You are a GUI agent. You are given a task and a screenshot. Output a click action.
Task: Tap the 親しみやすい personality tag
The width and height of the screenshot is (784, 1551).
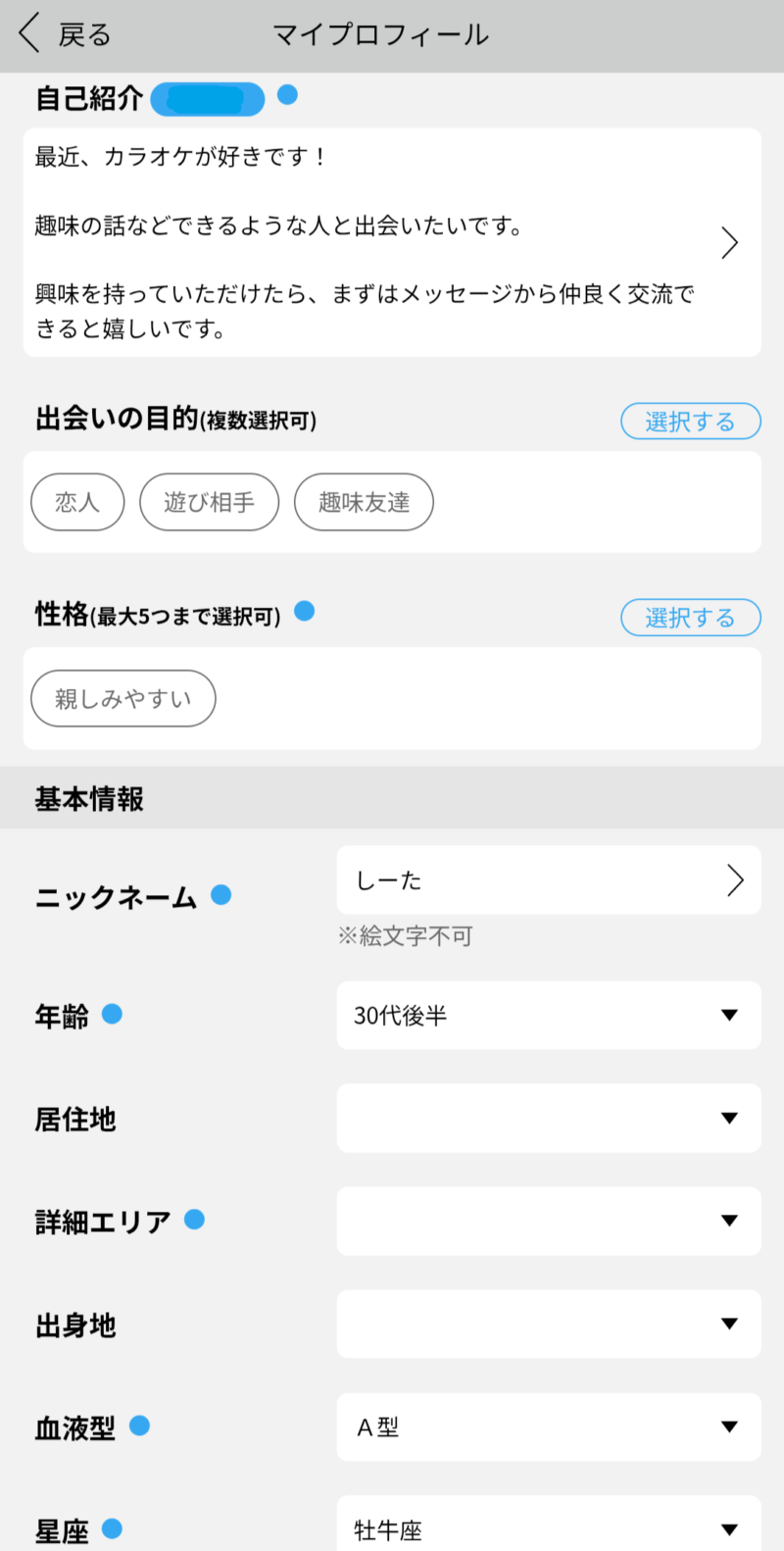[123, 698]
